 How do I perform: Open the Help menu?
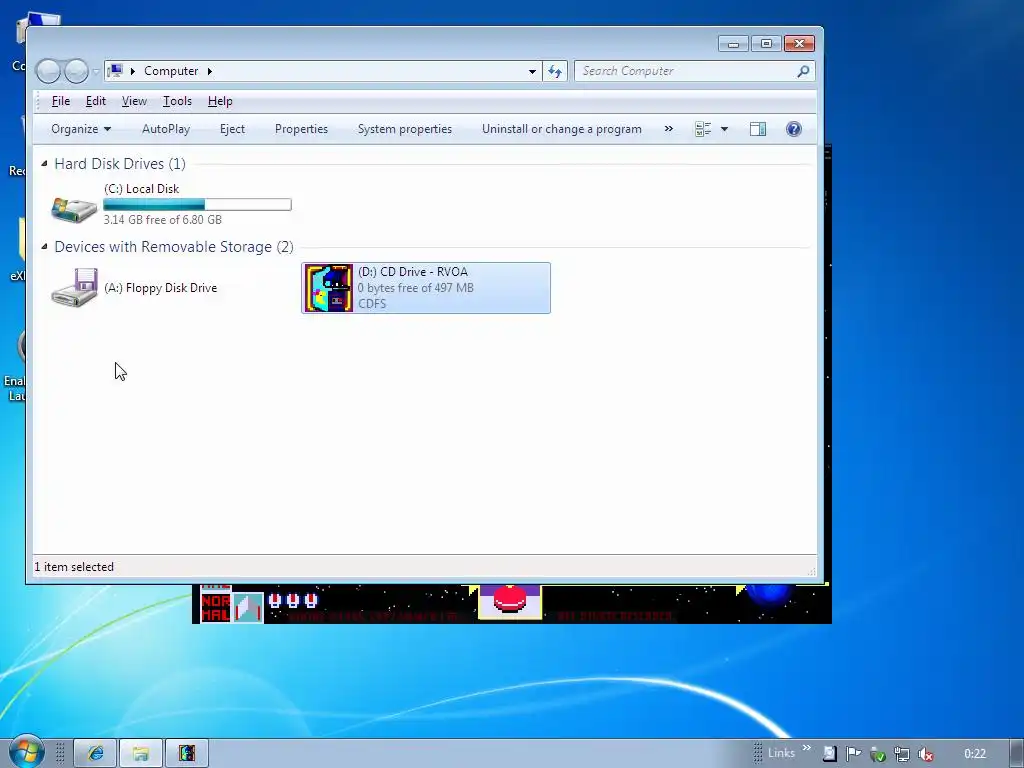pyautogui.click(x=220, y=101)
